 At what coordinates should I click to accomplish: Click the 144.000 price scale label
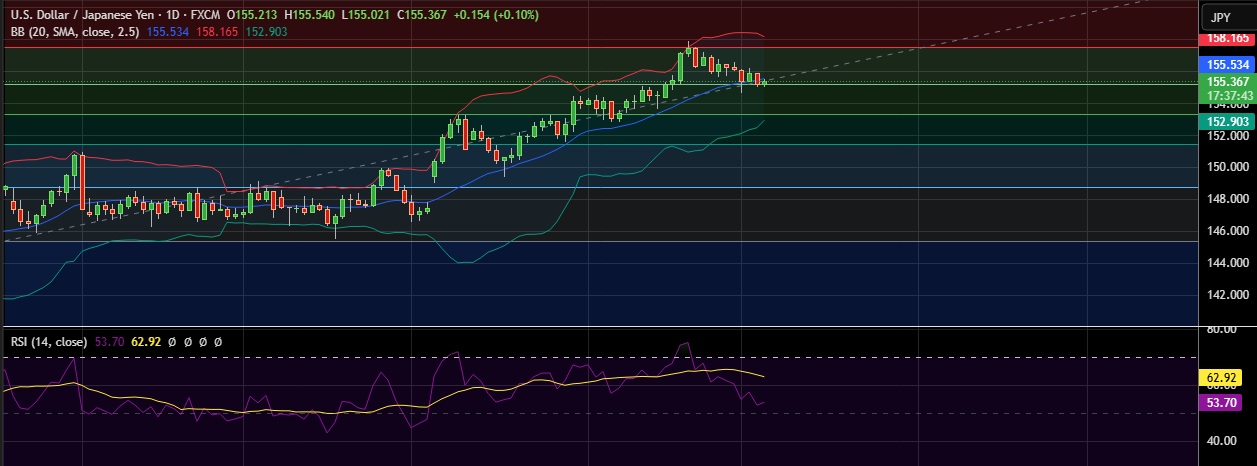pos(1227,263)
